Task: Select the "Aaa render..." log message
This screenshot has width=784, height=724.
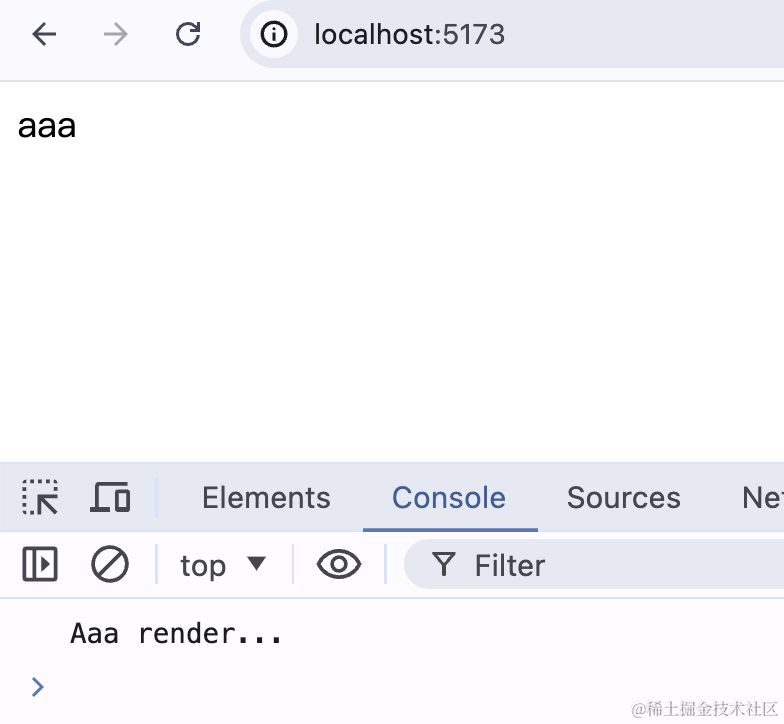Action: [176, 634]
